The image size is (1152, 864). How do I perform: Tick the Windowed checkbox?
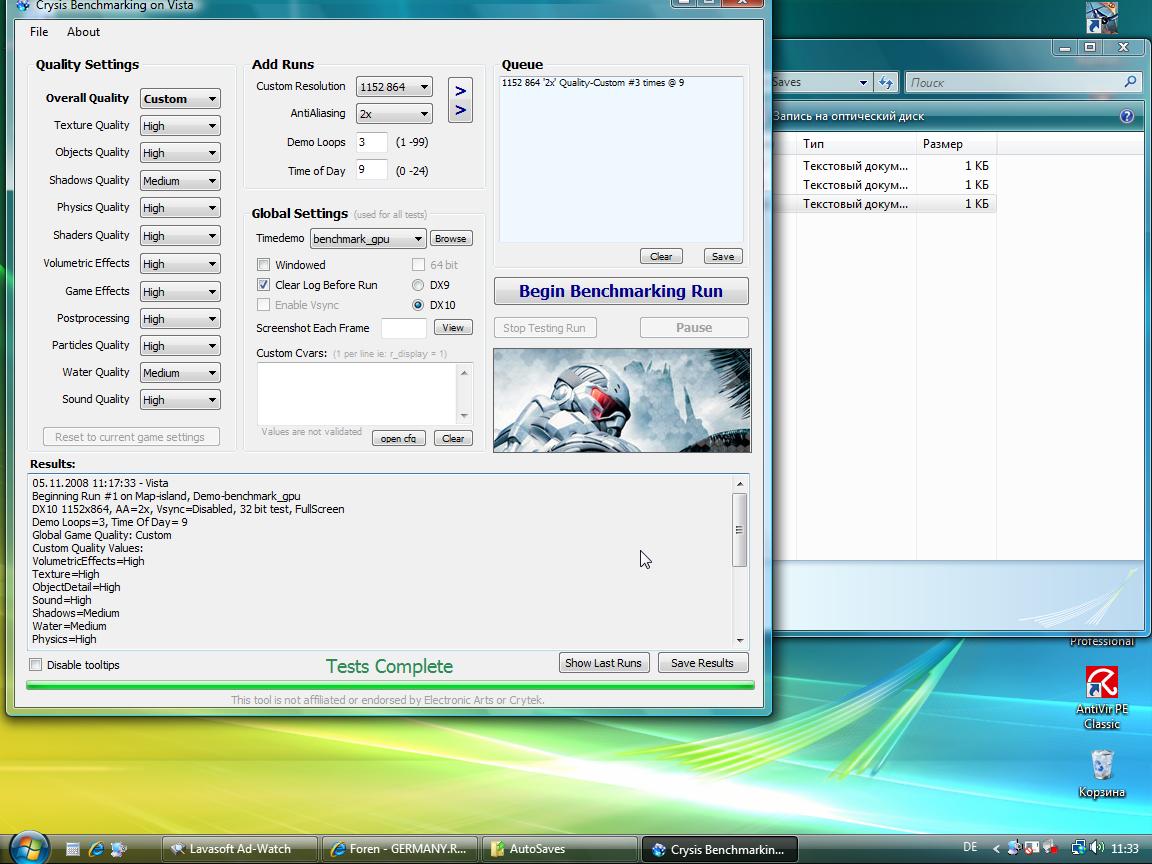pos(263,264)
